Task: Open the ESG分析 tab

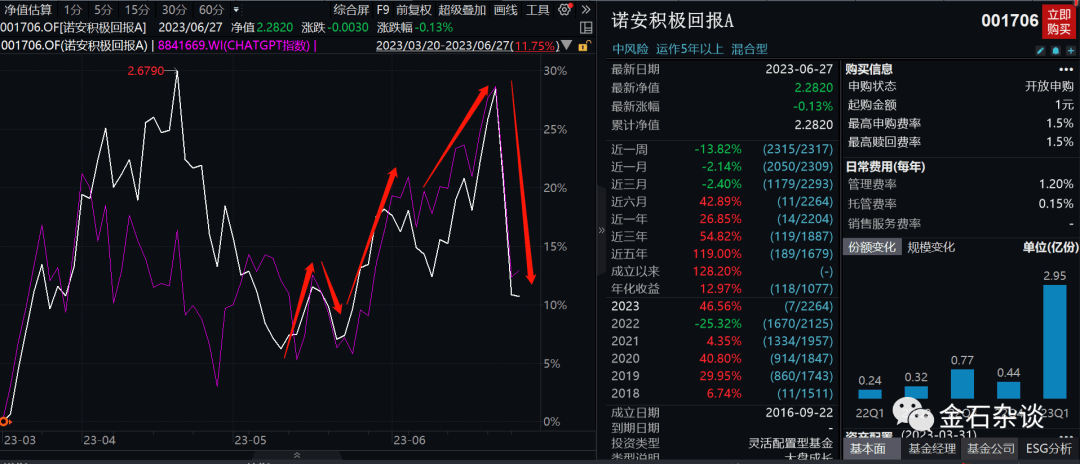Action: [1049, 449]
